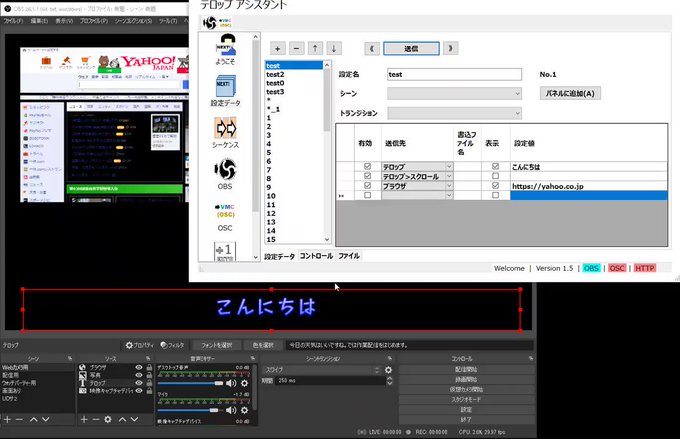The height and width of the screenshot is (439, 680).
Task: Toggle 表示 checkbox for ブラウザ row
Action: pos(495,185)
